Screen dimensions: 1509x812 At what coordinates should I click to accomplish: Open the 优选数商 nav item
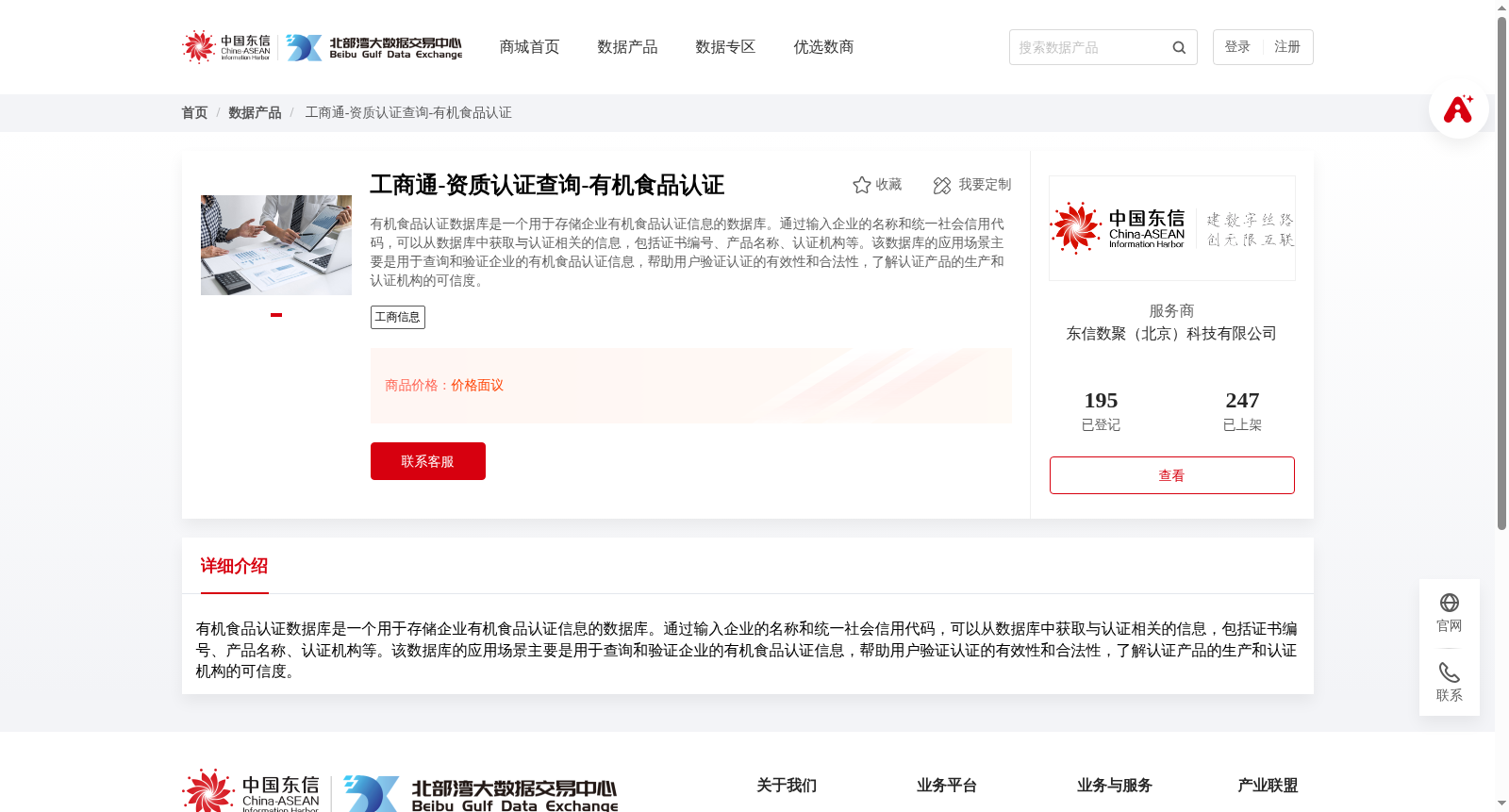pos(823,47)
